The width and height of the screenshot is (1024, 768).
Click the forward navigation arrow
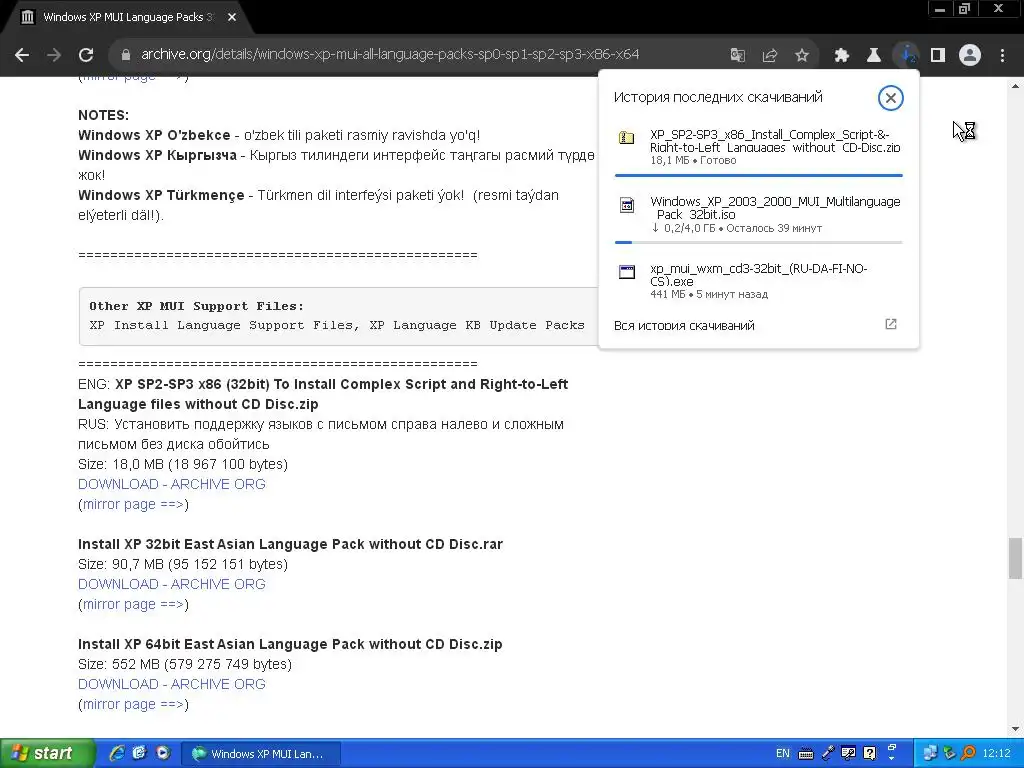click(54, 55)
